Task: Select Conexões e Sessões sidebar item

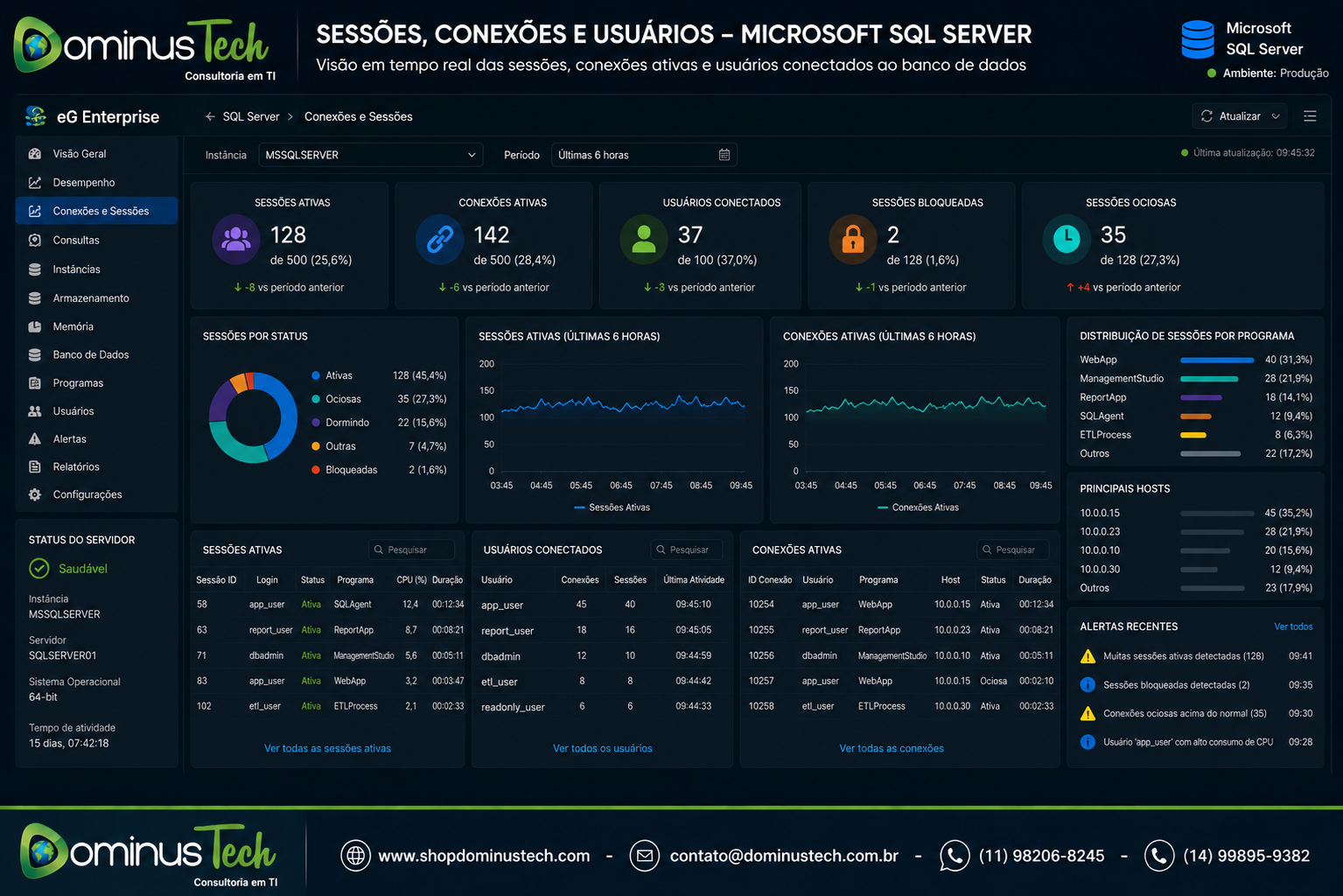Action: [x=96, y=211]
